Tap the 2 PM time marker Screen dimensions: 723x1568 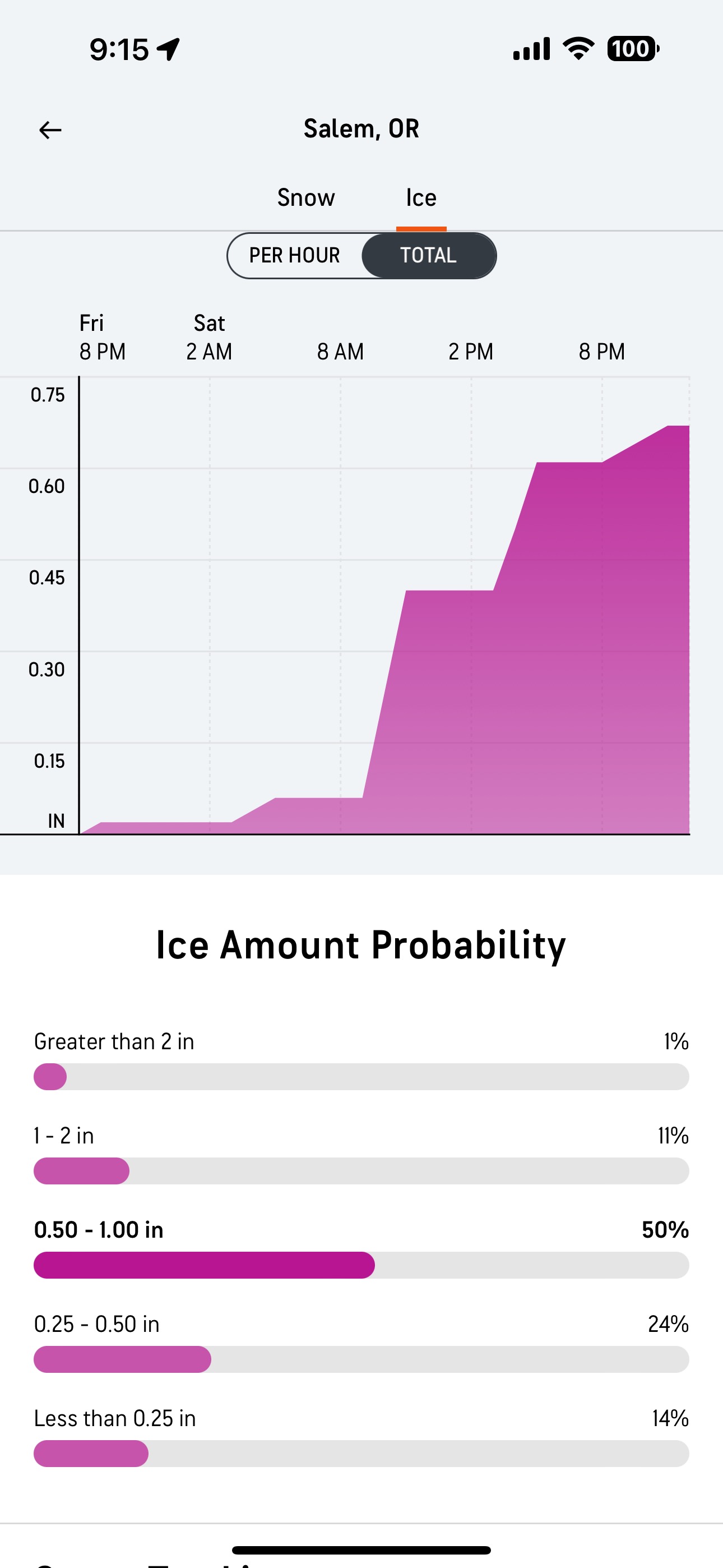[x=470, y=351]
